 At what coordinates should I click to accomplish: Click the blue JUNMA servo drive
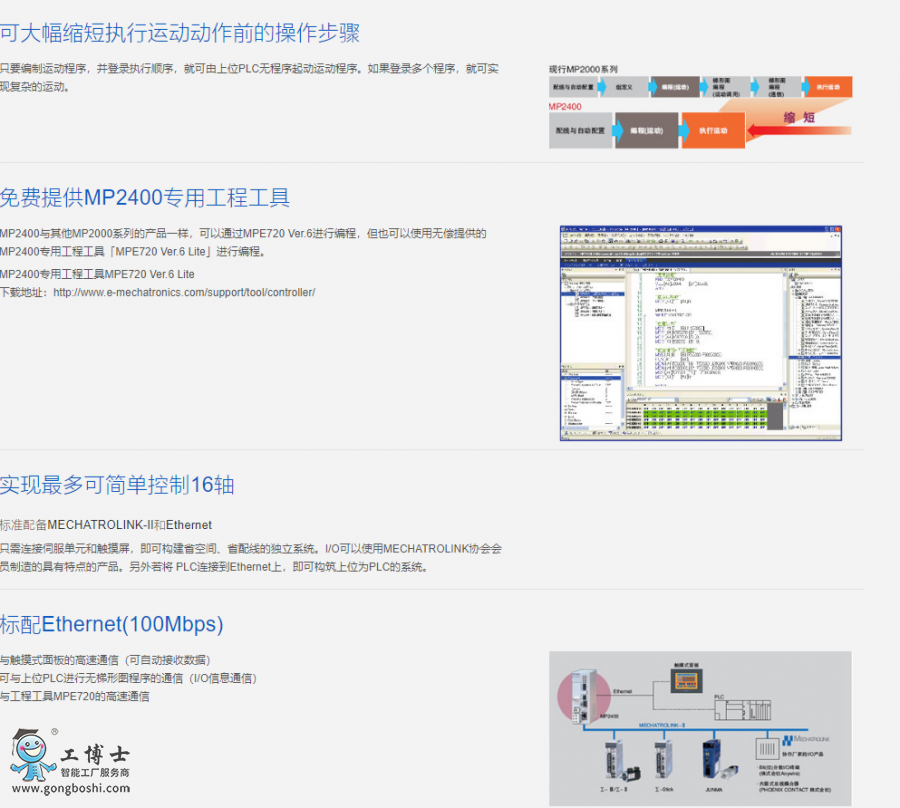click(711, 759)
